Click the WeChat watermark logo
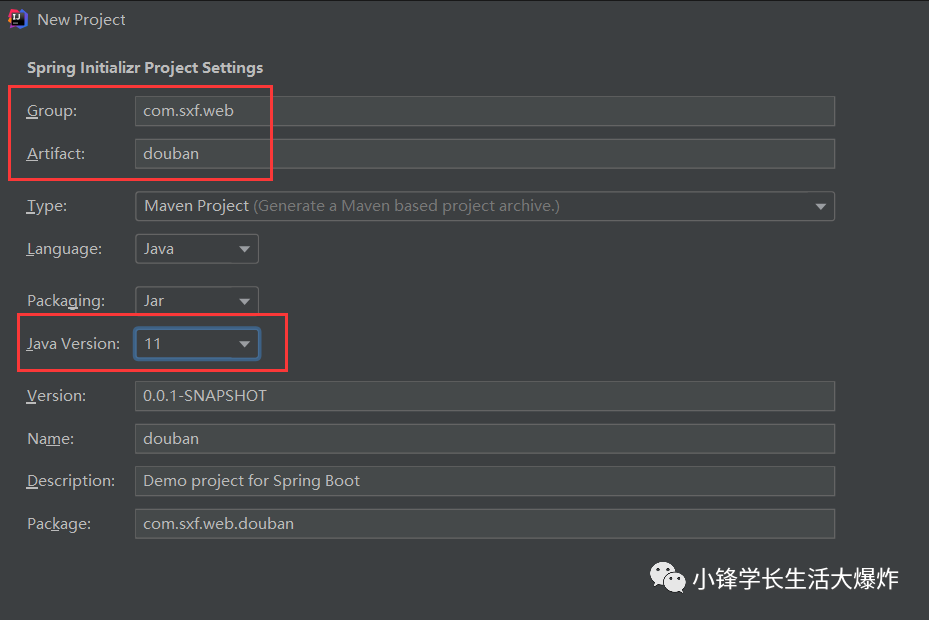The height and width of the screenshot is (620, 929). 667,577
